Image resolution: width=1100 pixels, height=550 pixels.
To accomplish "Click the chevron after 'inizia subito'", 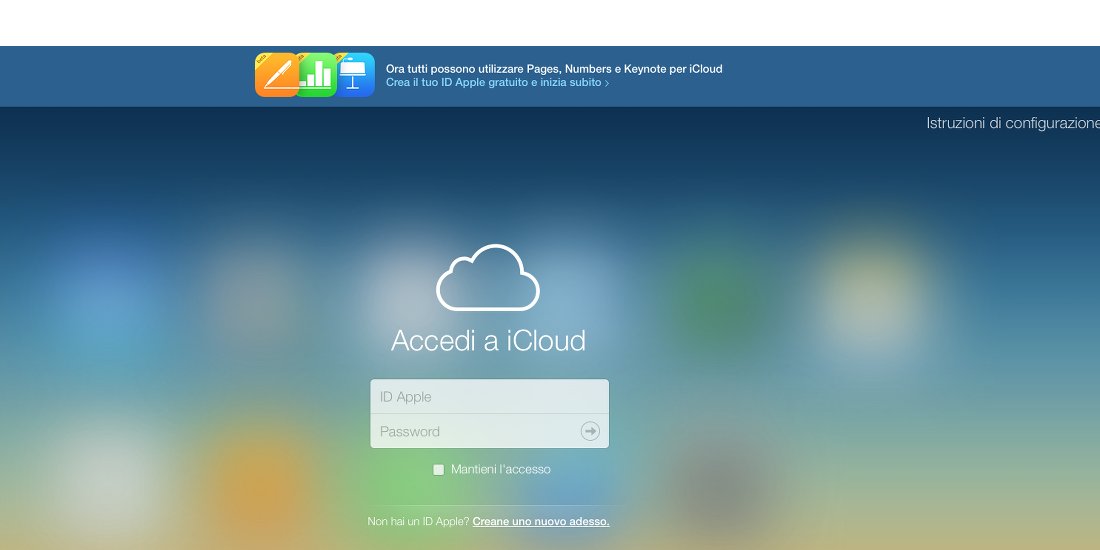I will (607, 83).
